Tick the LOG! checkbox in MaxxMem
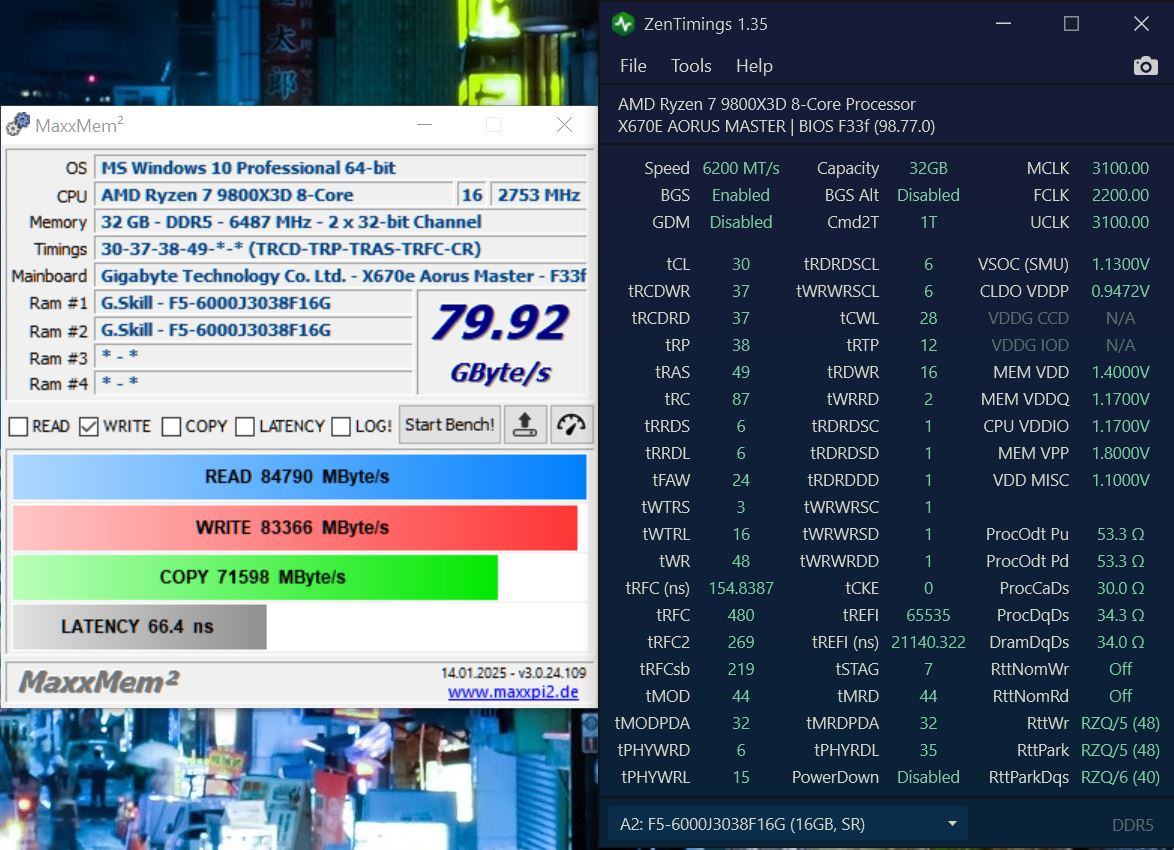1174x850 pixels. click(x=341, y=426)
